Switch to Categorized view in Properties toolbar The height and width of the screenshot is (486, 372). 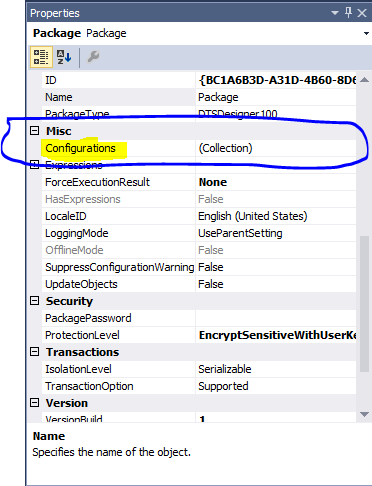41,57
